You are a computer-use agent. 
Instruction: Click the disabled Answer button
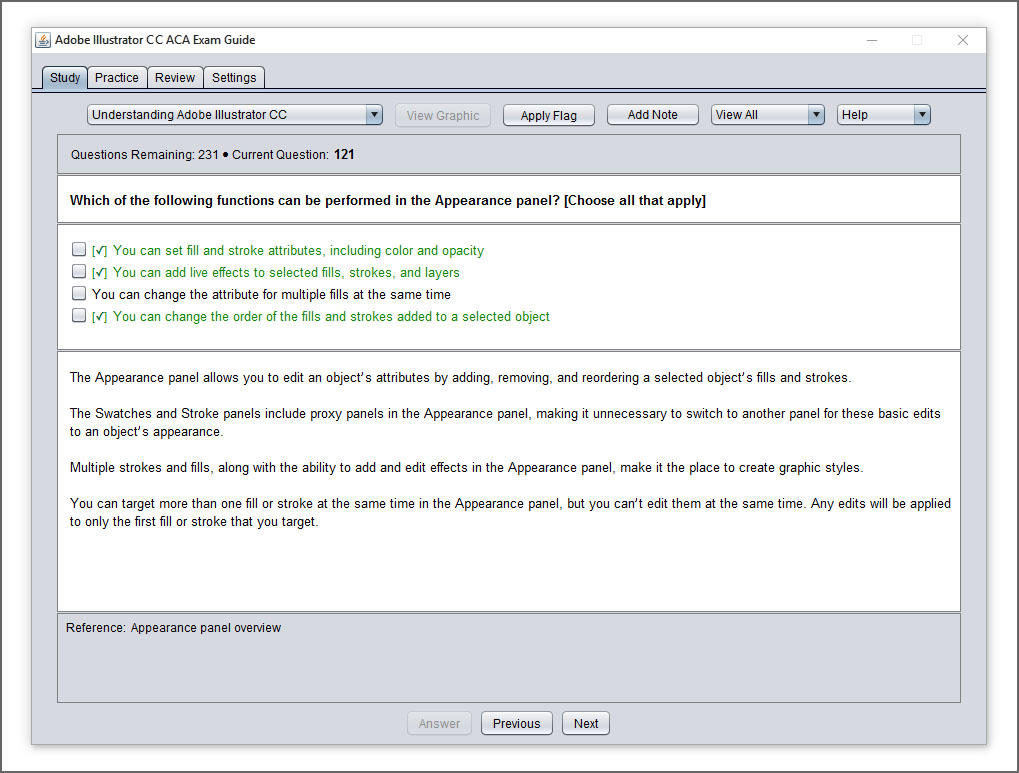pos(439,724)
